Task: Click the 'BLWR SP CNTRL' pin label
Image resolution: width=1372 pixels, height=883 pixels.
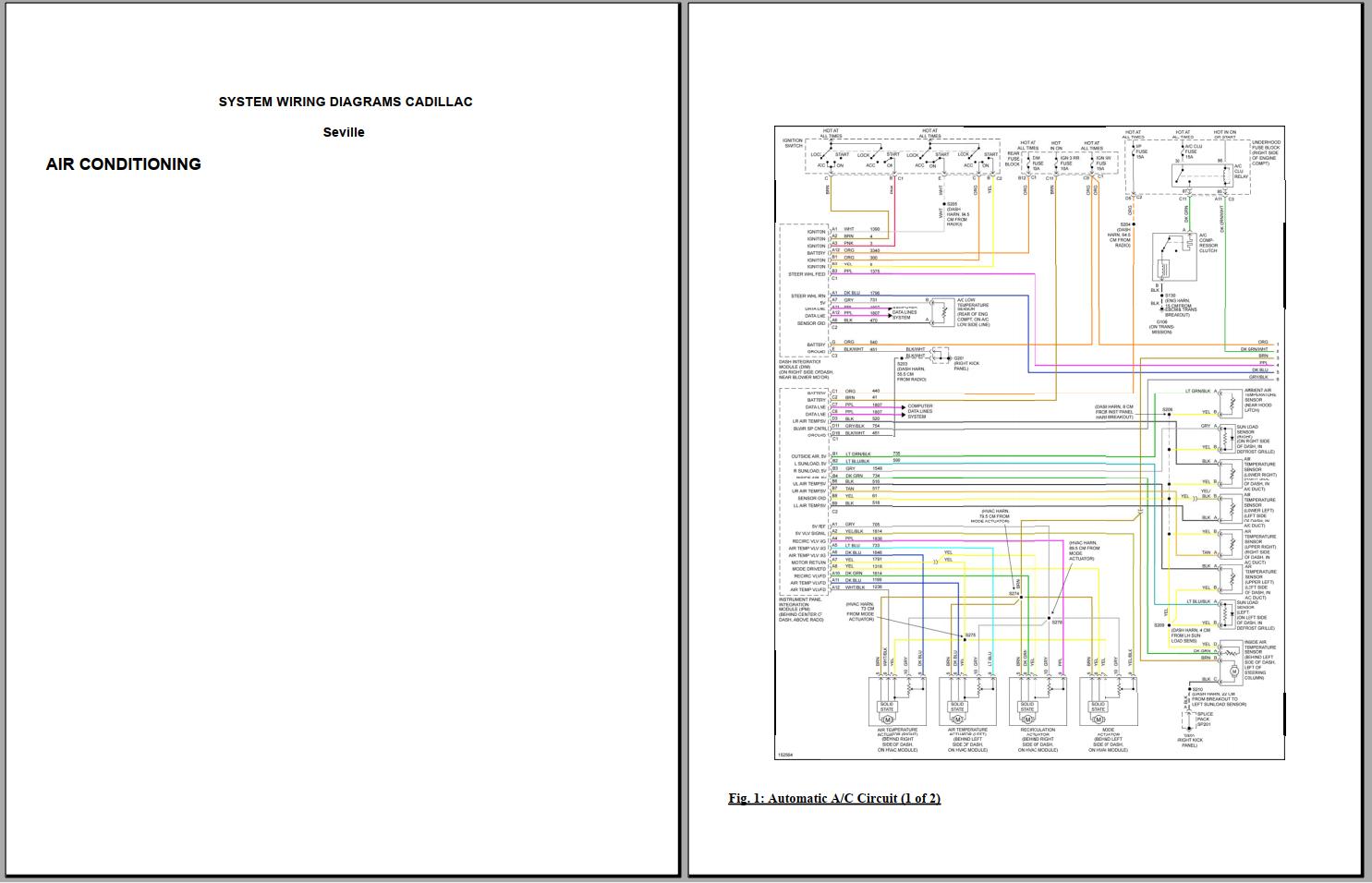Action: click(809, 428)
